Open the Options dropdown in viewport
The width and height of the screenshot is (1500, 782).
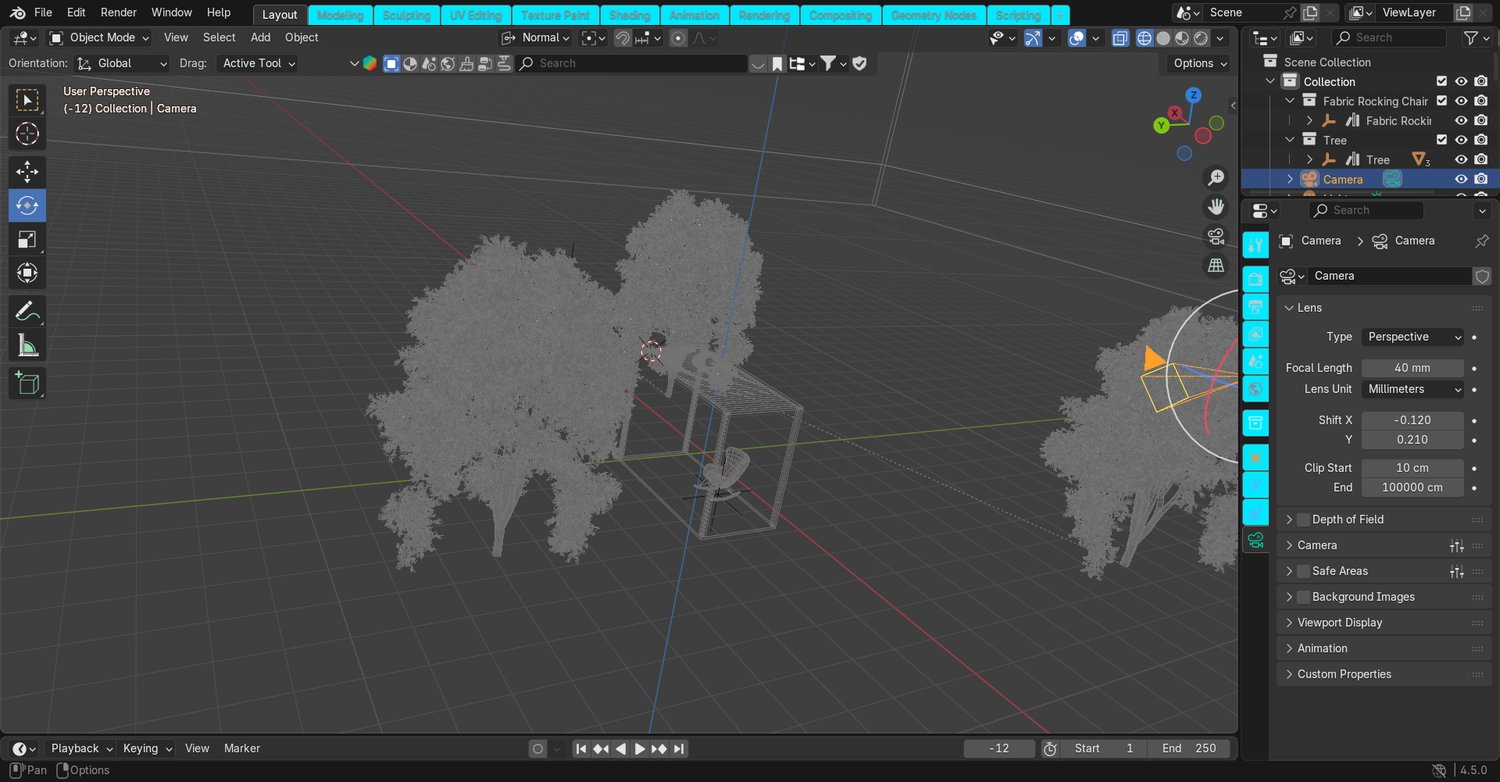click(x=1198, y=63)
